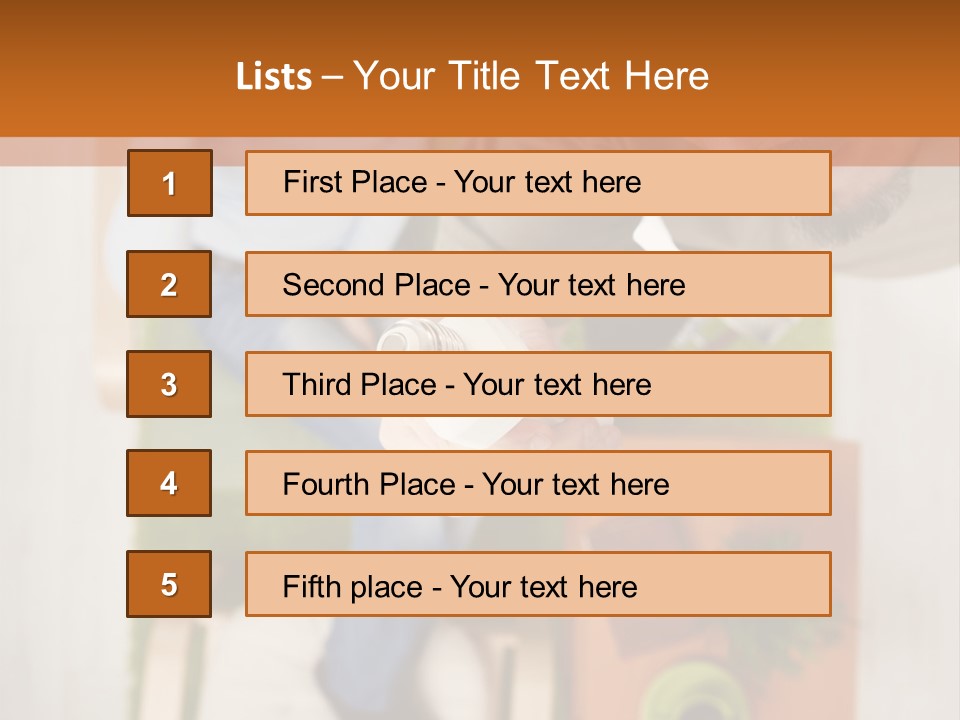Image resolution: width=960 pixels, height=720 pixels.
Task: Click the number 3 box
Action: 169,384
